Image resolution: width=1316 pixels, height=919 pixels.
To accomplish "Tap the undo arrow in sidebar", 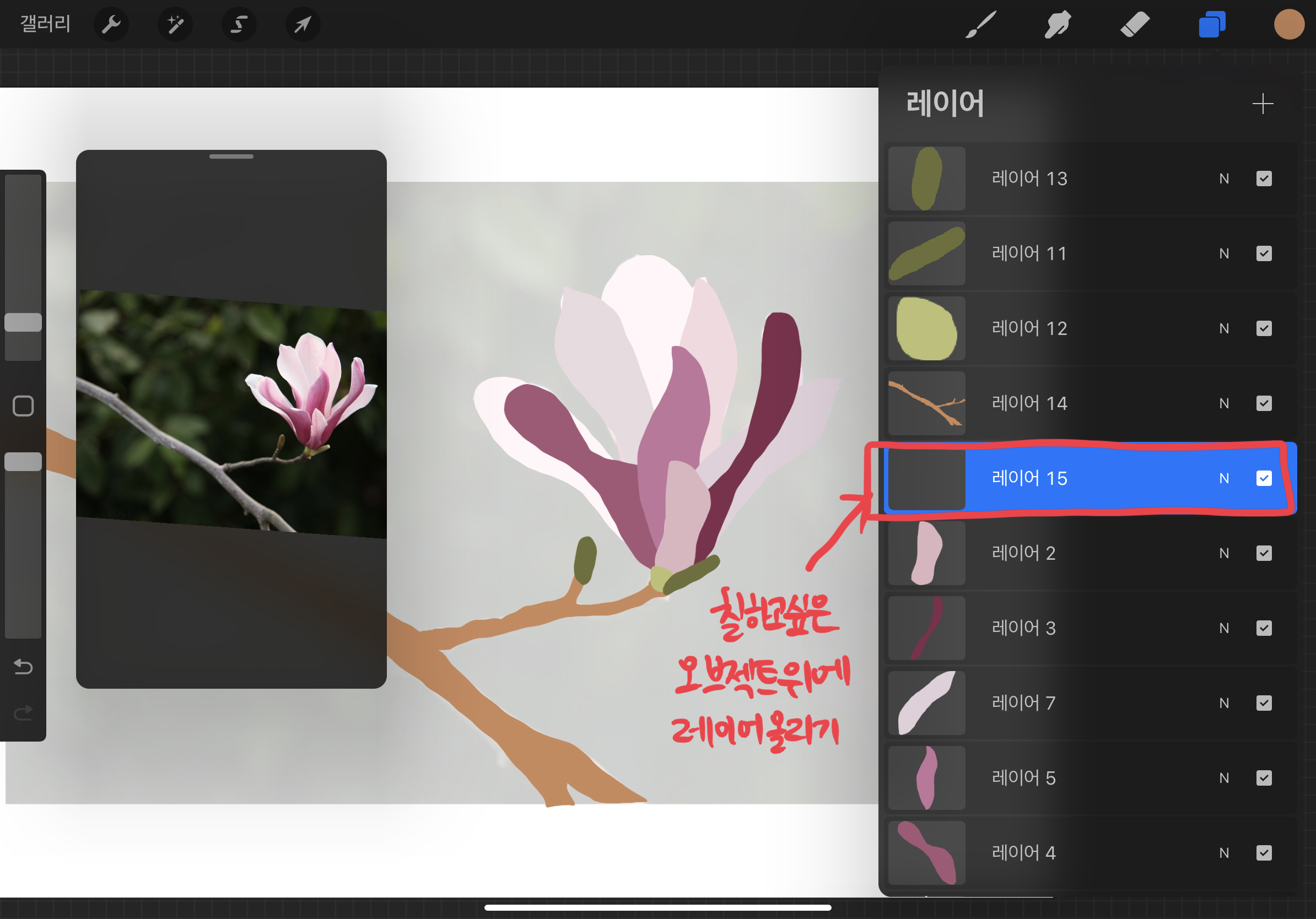I will tap(23, 667).
